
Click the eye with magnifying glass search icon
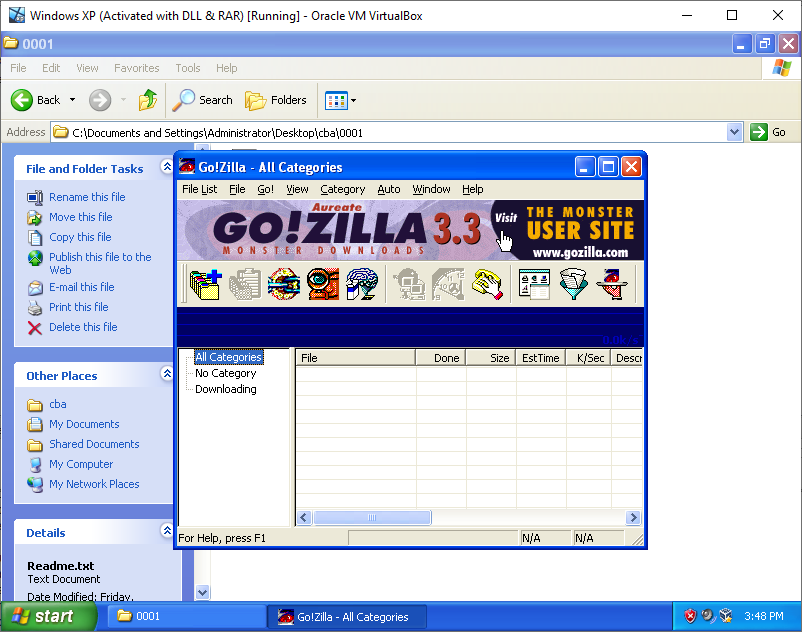point(323,284)
